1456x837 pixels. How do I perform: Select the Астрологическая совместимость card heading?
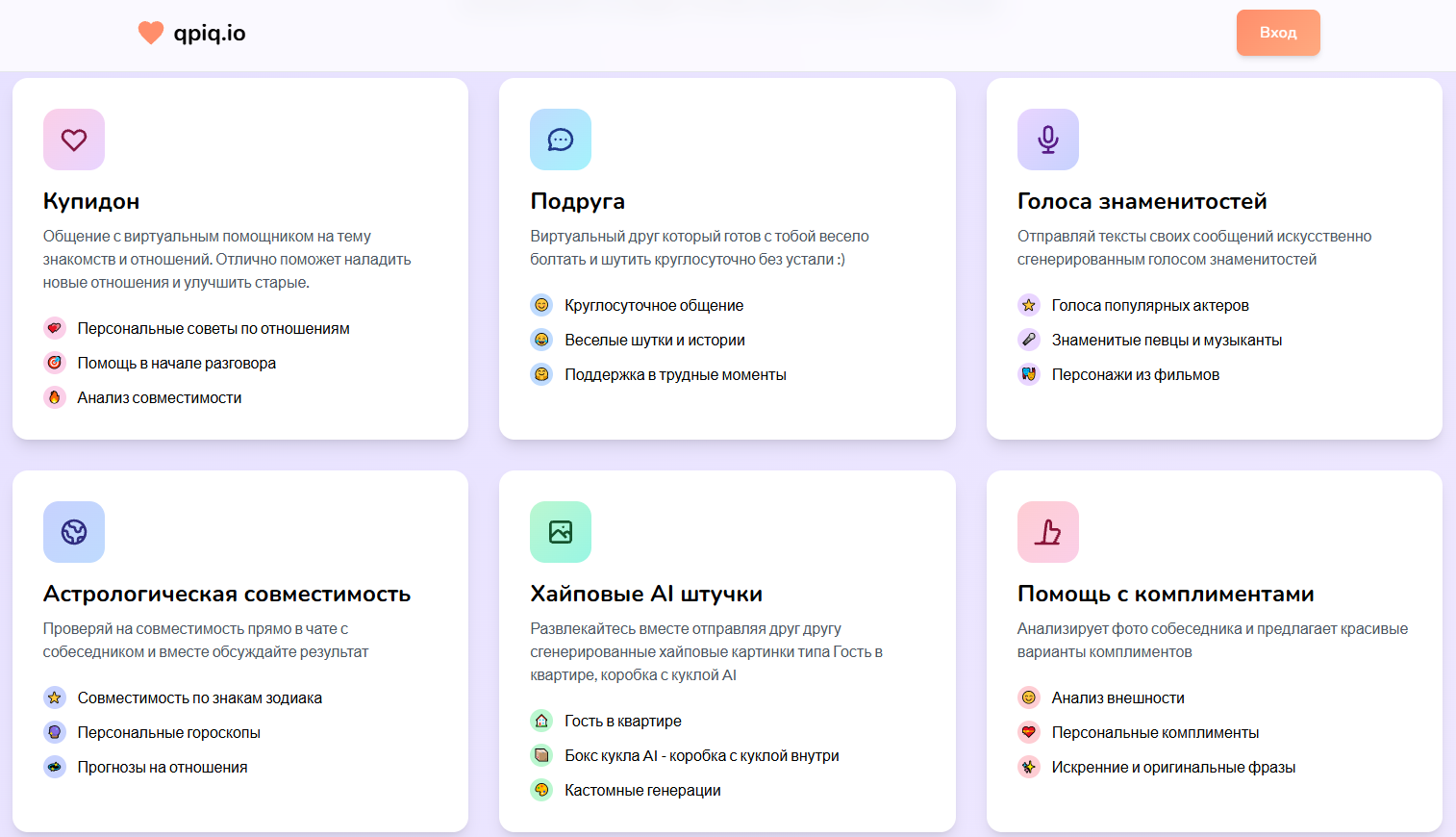pyautogui.click(x=227, y=594)
